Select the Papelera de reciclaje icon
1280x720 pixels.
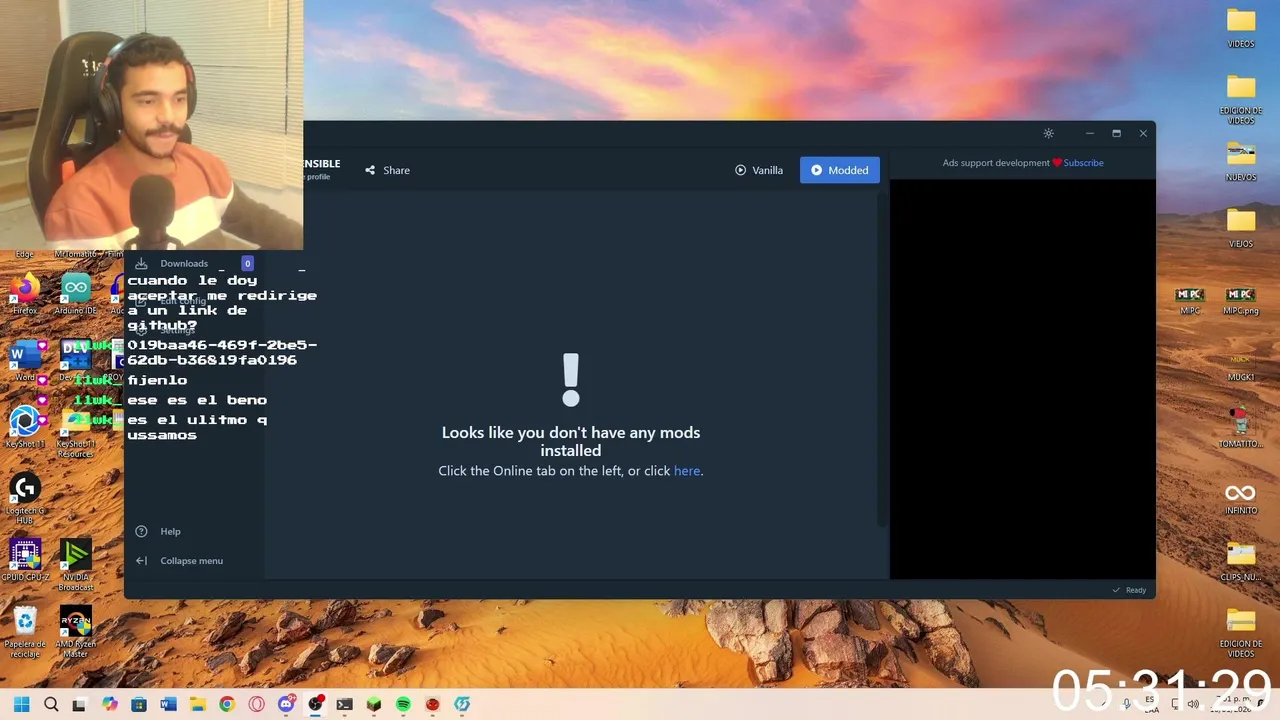tap(25, 632)
